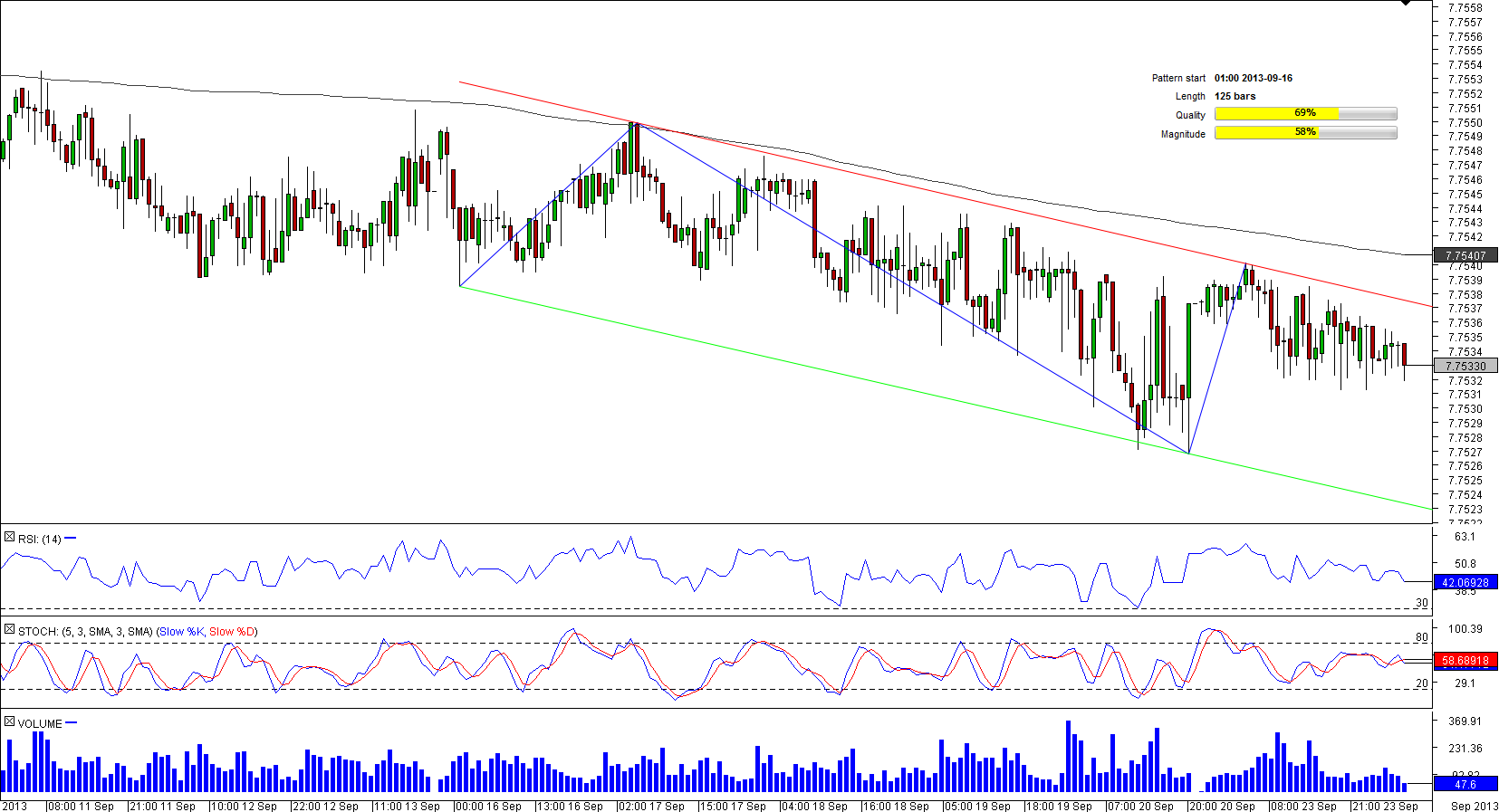Click the 02:00 17 Sep time label
Viewport: 1499px width, 812px height.
[652, 806]
